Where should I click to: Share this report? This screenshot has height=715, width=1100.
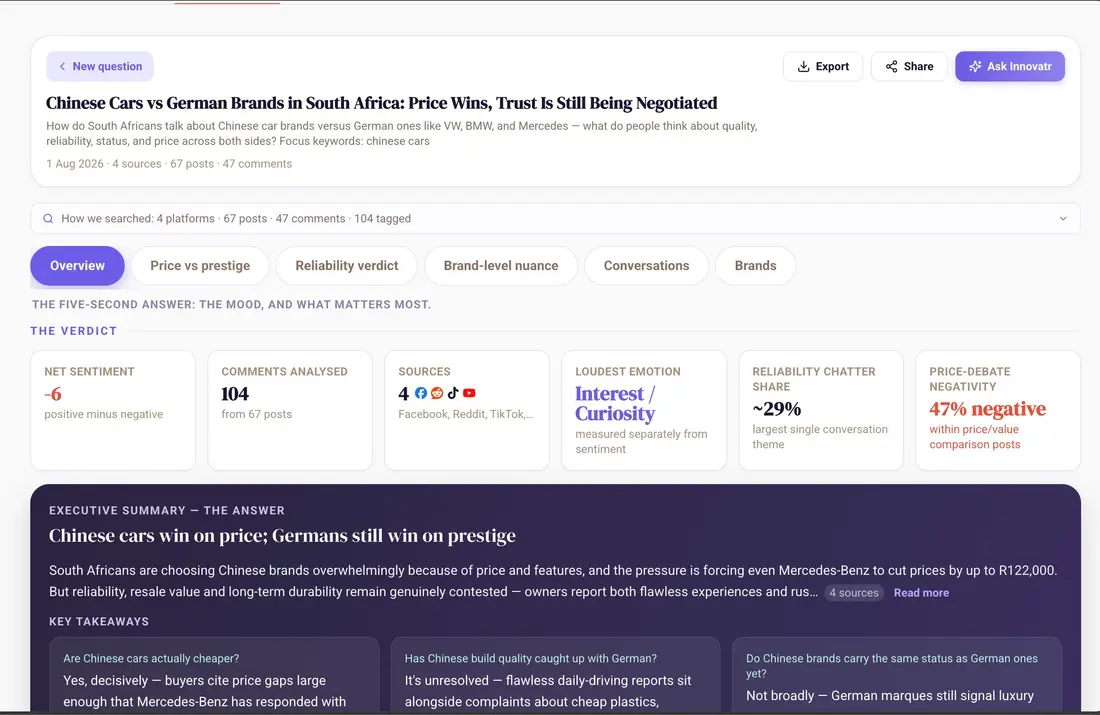coord(908,66)
